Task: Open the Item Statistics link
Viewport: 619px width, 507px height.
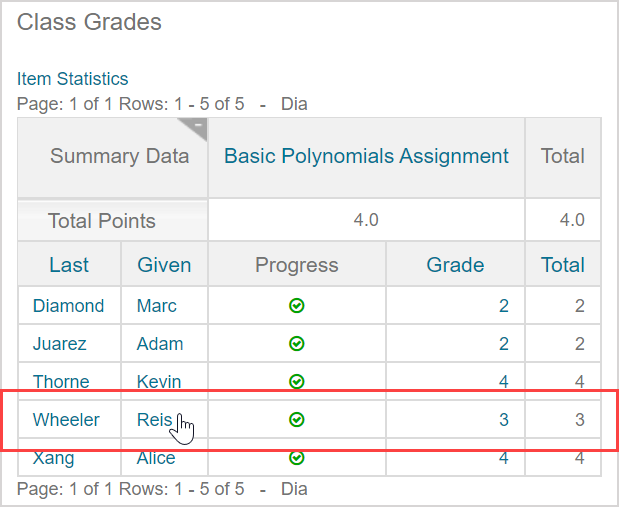Action: 73,79
